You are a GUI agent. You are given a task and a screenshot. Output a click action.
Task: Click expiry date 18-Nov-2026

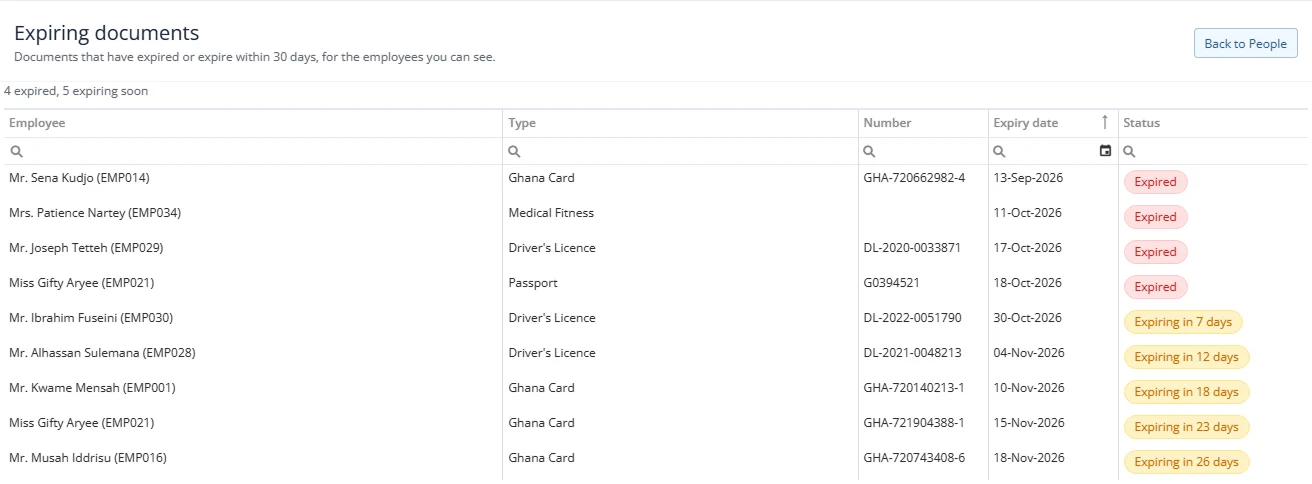click(1029, 458)
